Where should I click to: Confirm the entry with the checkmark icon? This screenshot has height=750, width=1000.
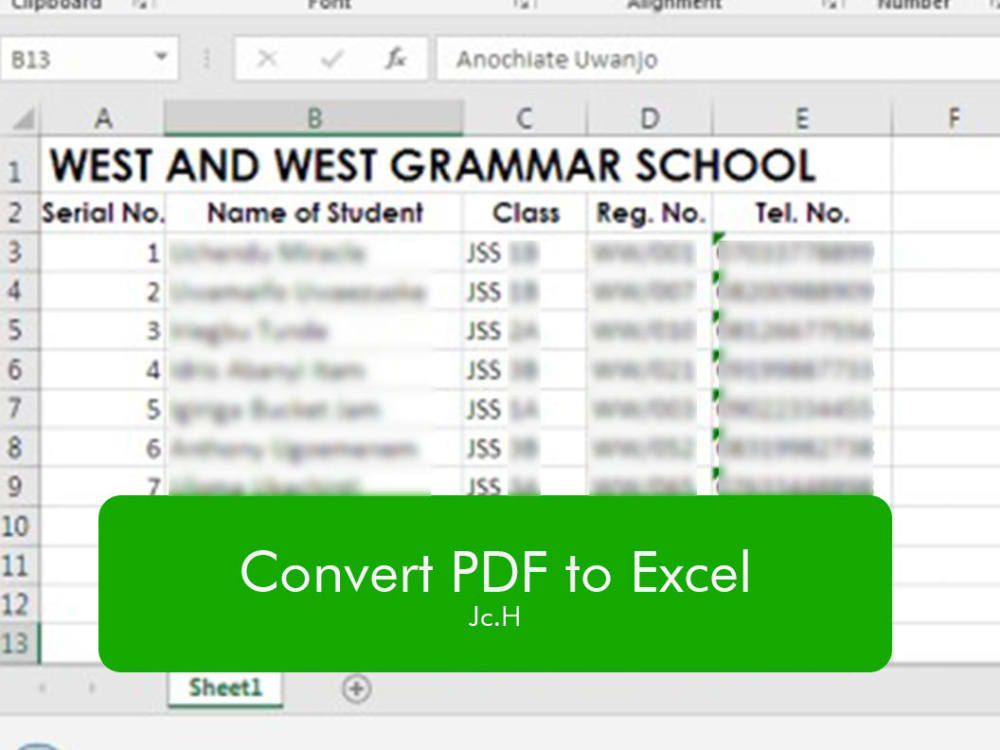pyautogui.click(x=332, y=59)
